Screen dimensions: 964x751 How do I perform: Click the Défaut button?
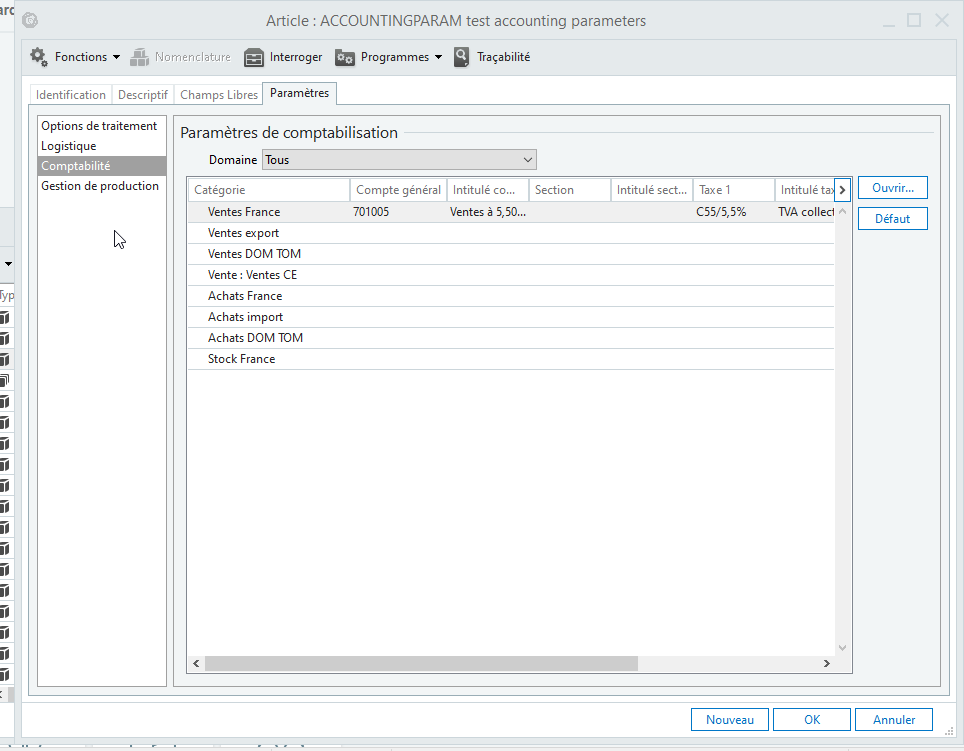click(893, 219)
